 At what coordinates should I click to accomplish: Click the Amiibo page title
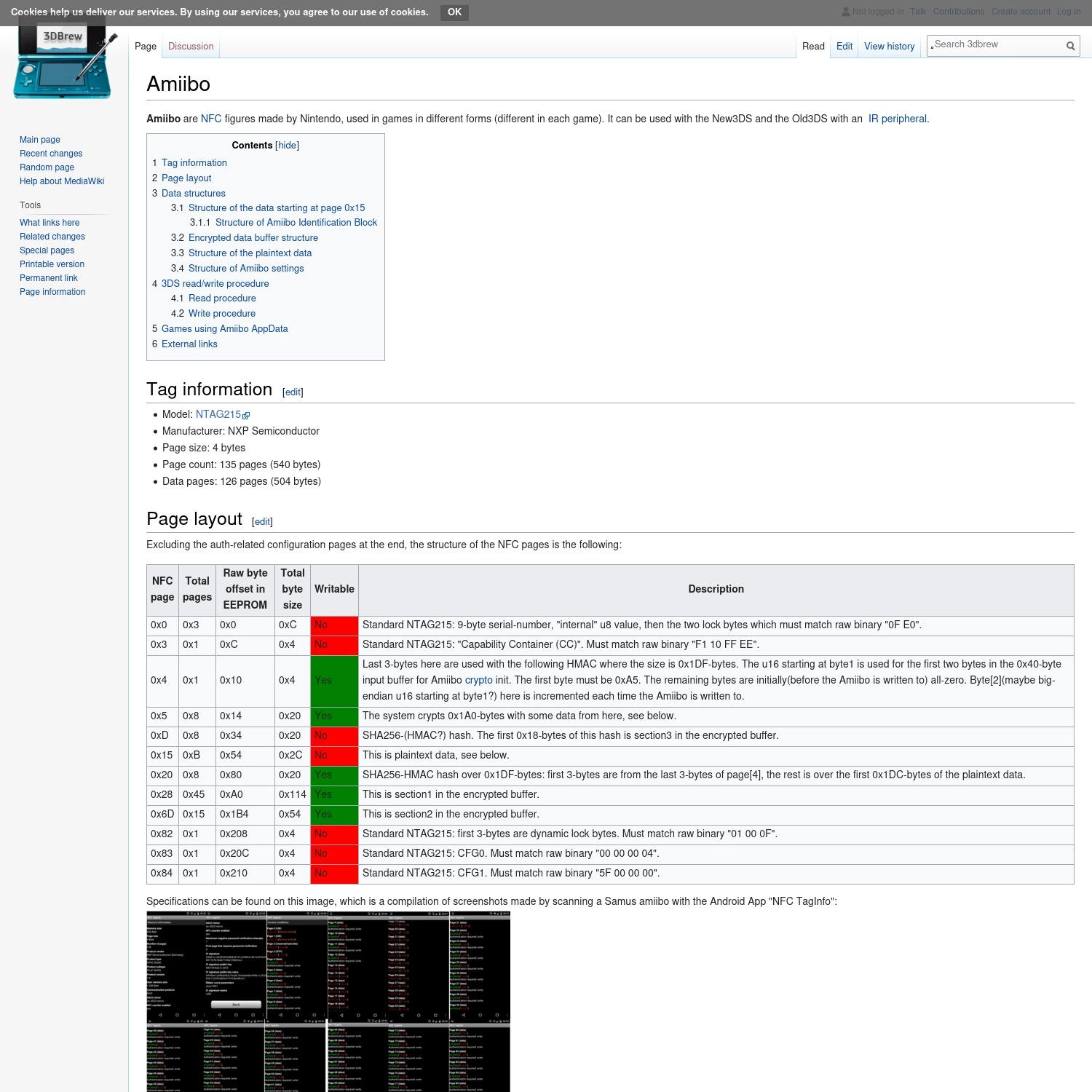click(178, 84)
